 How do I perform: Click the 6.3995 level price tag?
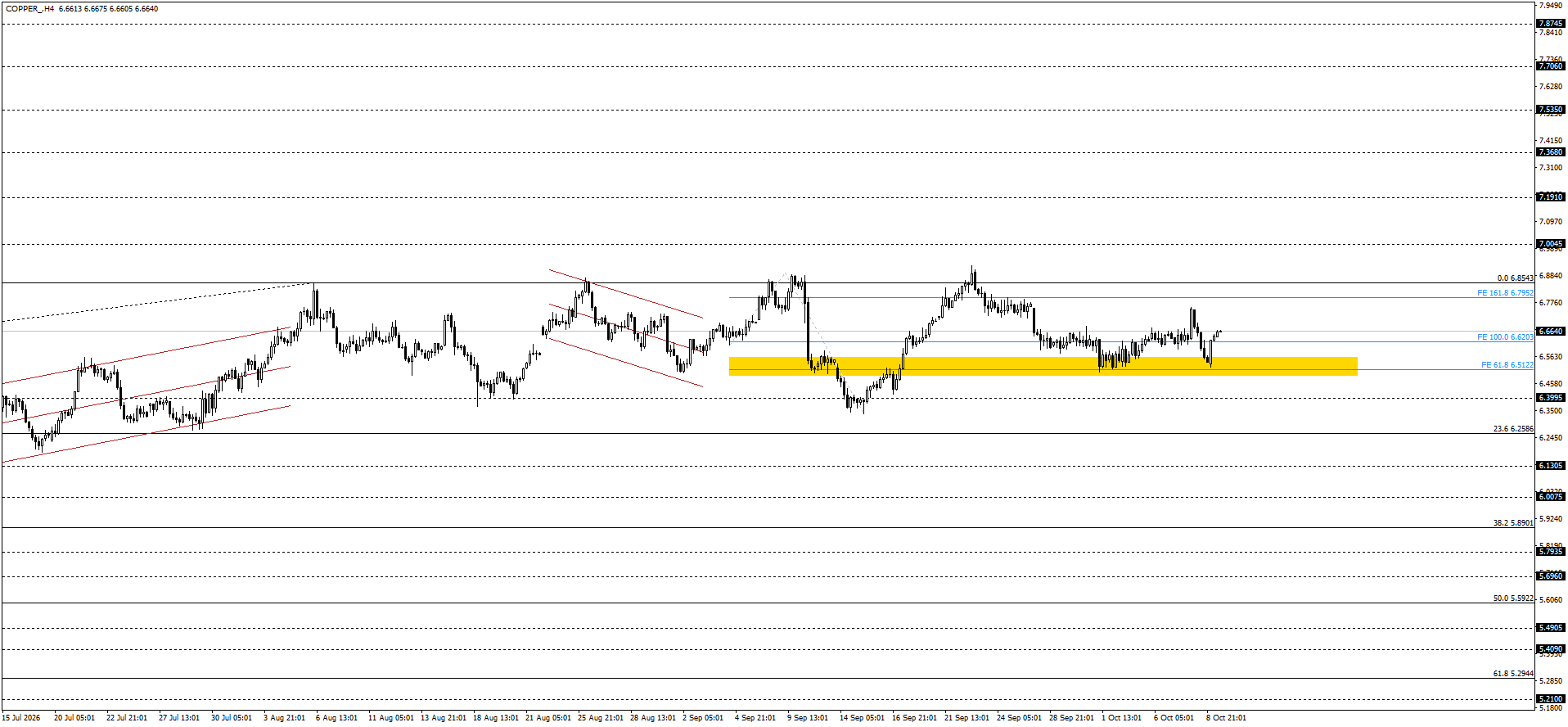tap(1551, 398)
